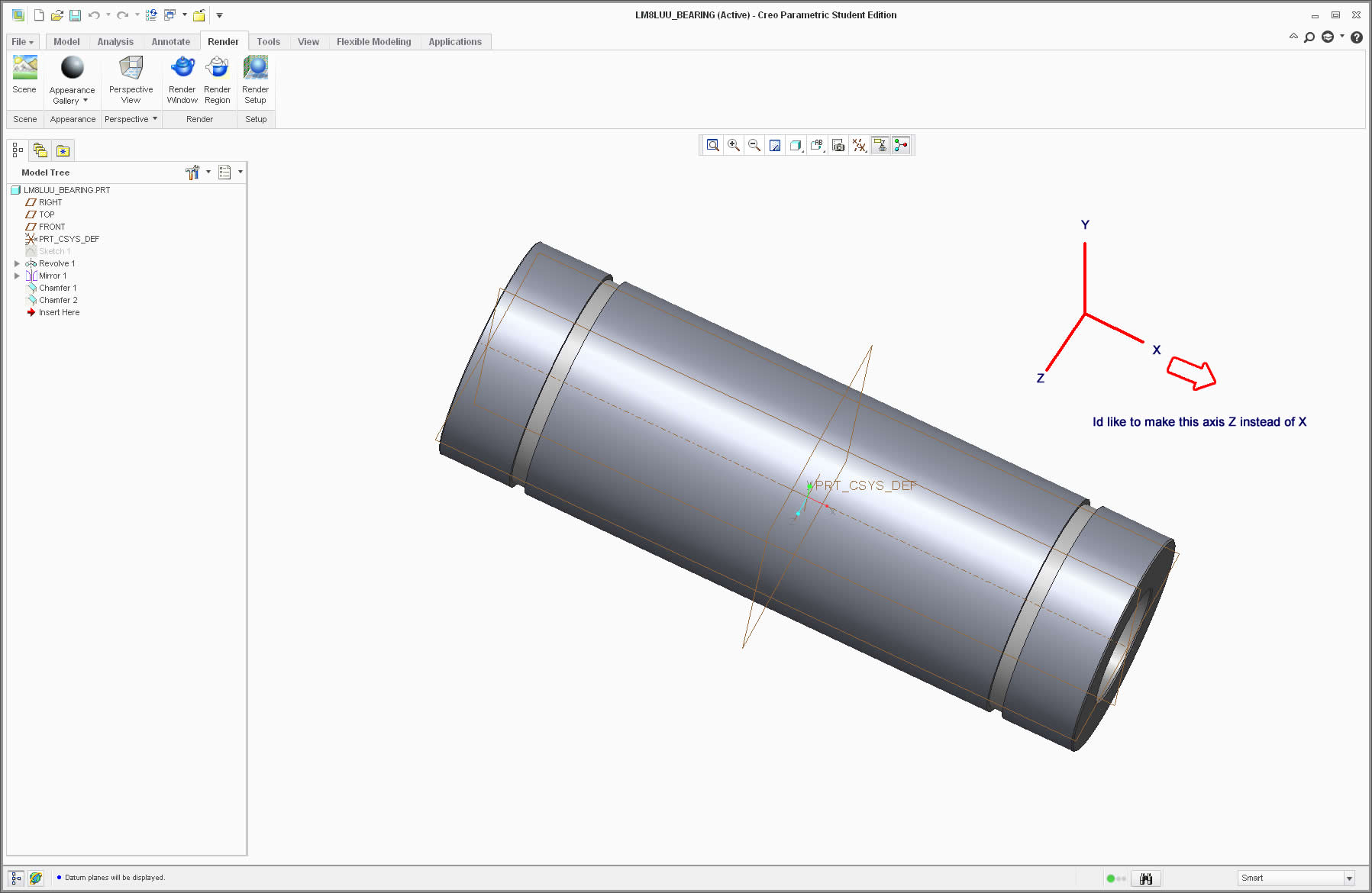Screen dimensions: 1372x893
Task: Open the Find tool binoculars icon
Action: [x=1146, y=878]
